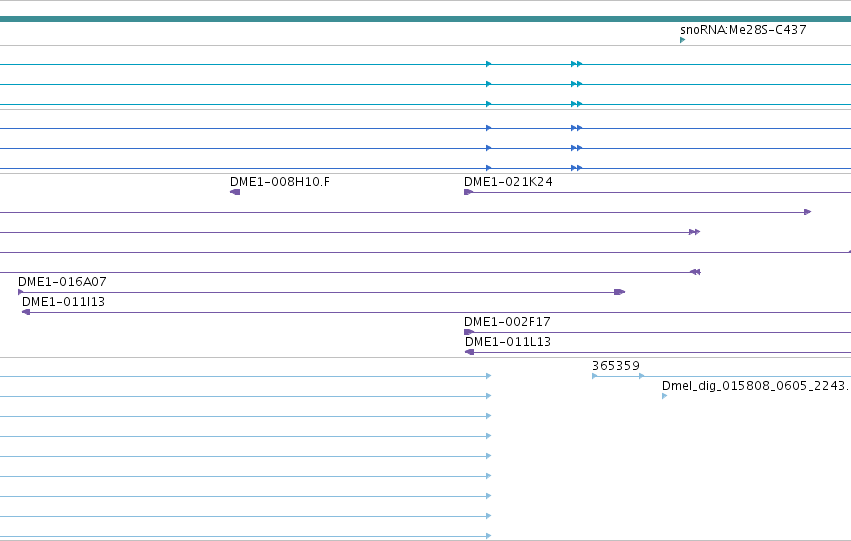This screenshot has width=851, height=541.
Task: Click the DME1-002F17 start arrow marker
Action: click(x=469, y=332)
